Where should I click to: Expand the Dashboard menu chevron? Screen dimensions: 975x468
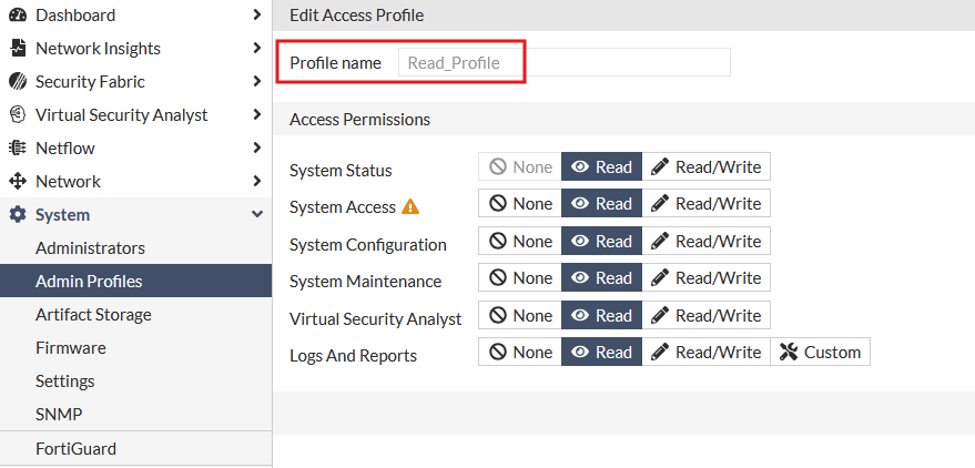(257, 15)
